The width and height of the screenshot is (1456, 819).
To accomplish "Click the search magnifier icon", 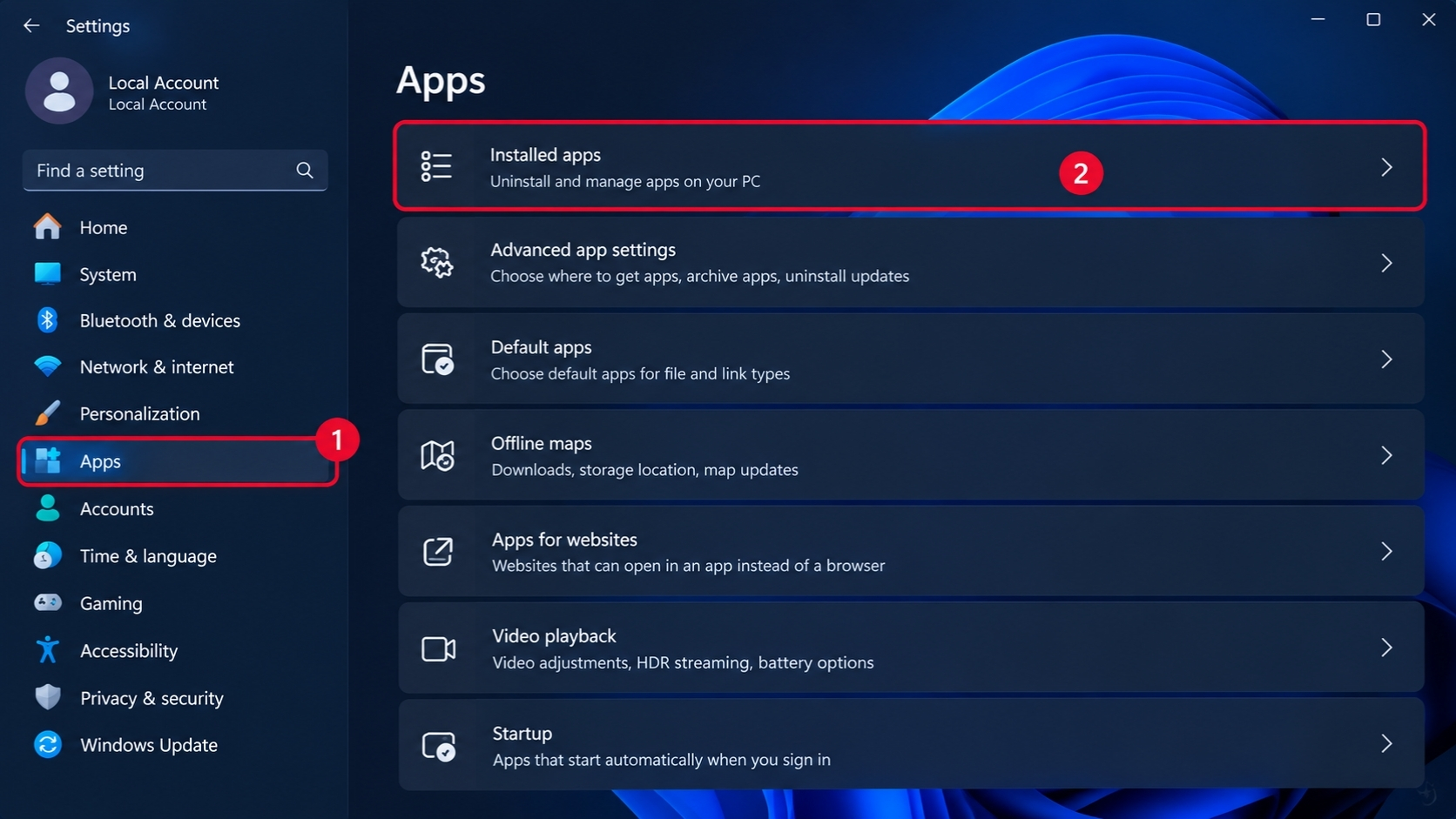I will [x=305, y=170].
